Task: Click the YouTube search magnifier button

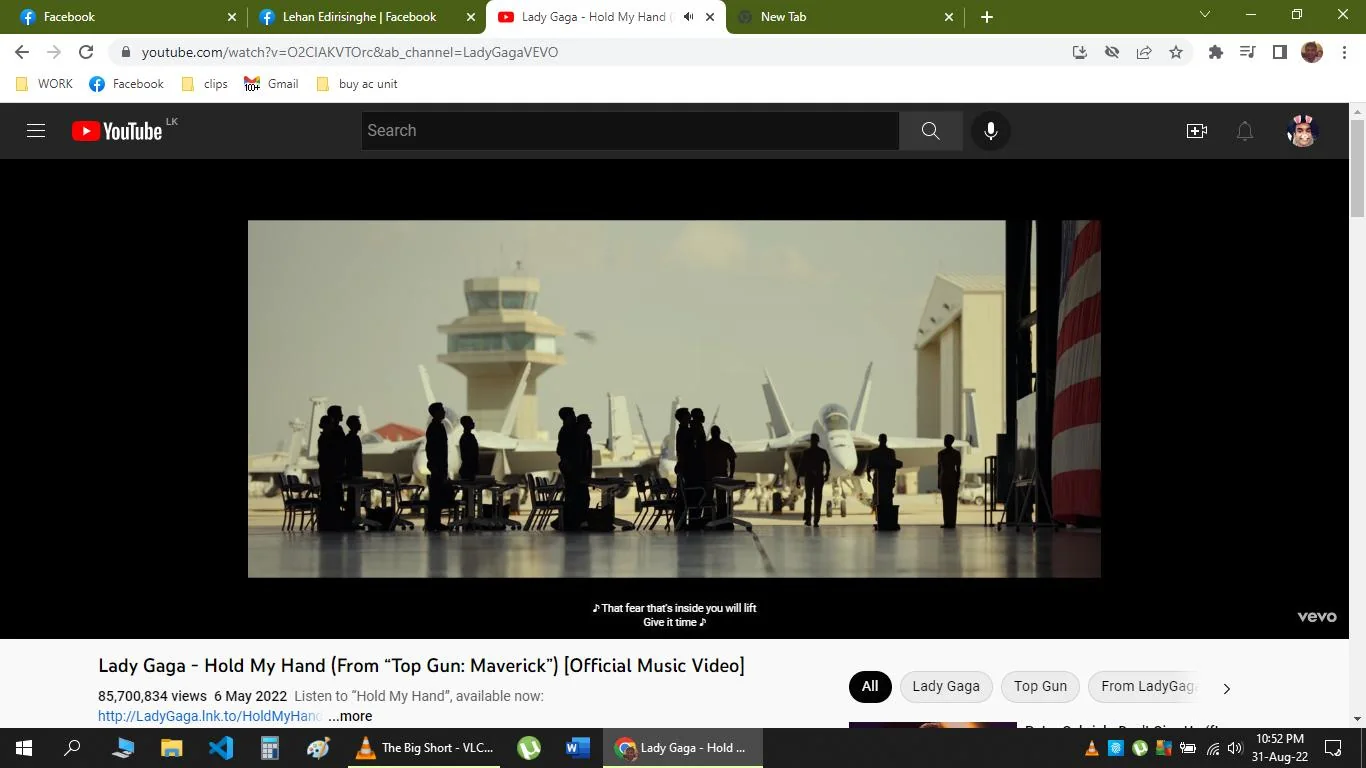Action: pos(931,131)
